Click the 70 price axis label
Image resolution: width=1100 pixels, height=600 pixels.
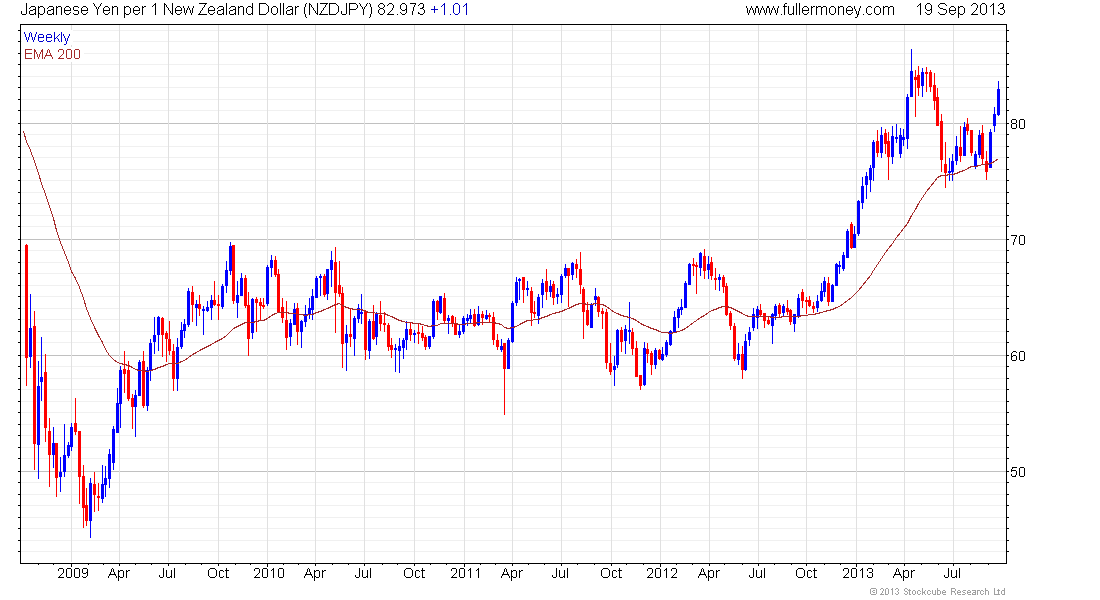(1017, 240)
